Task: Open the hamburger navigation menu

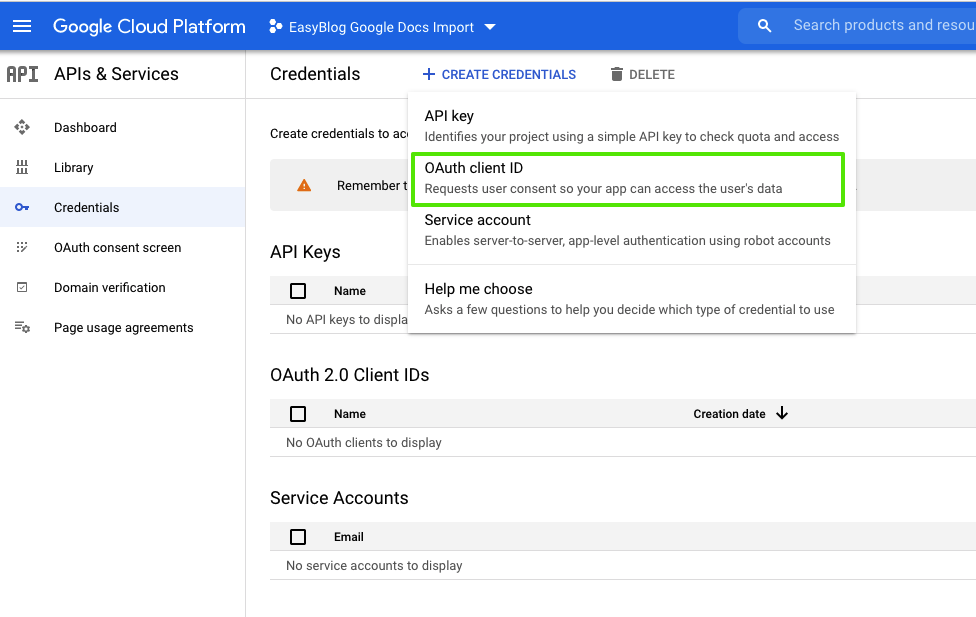Action: [22, 26]
